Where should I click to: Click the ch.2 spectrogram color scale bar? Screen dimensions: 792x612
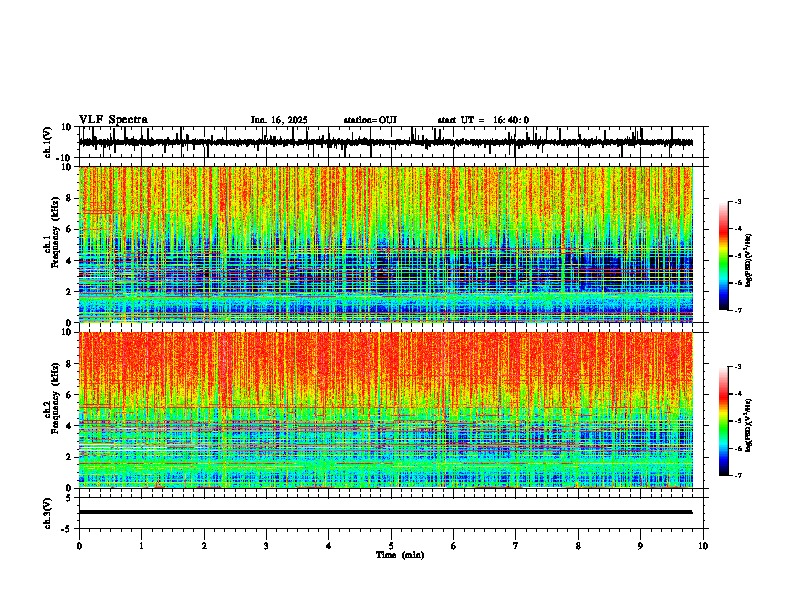click(724, 421)
